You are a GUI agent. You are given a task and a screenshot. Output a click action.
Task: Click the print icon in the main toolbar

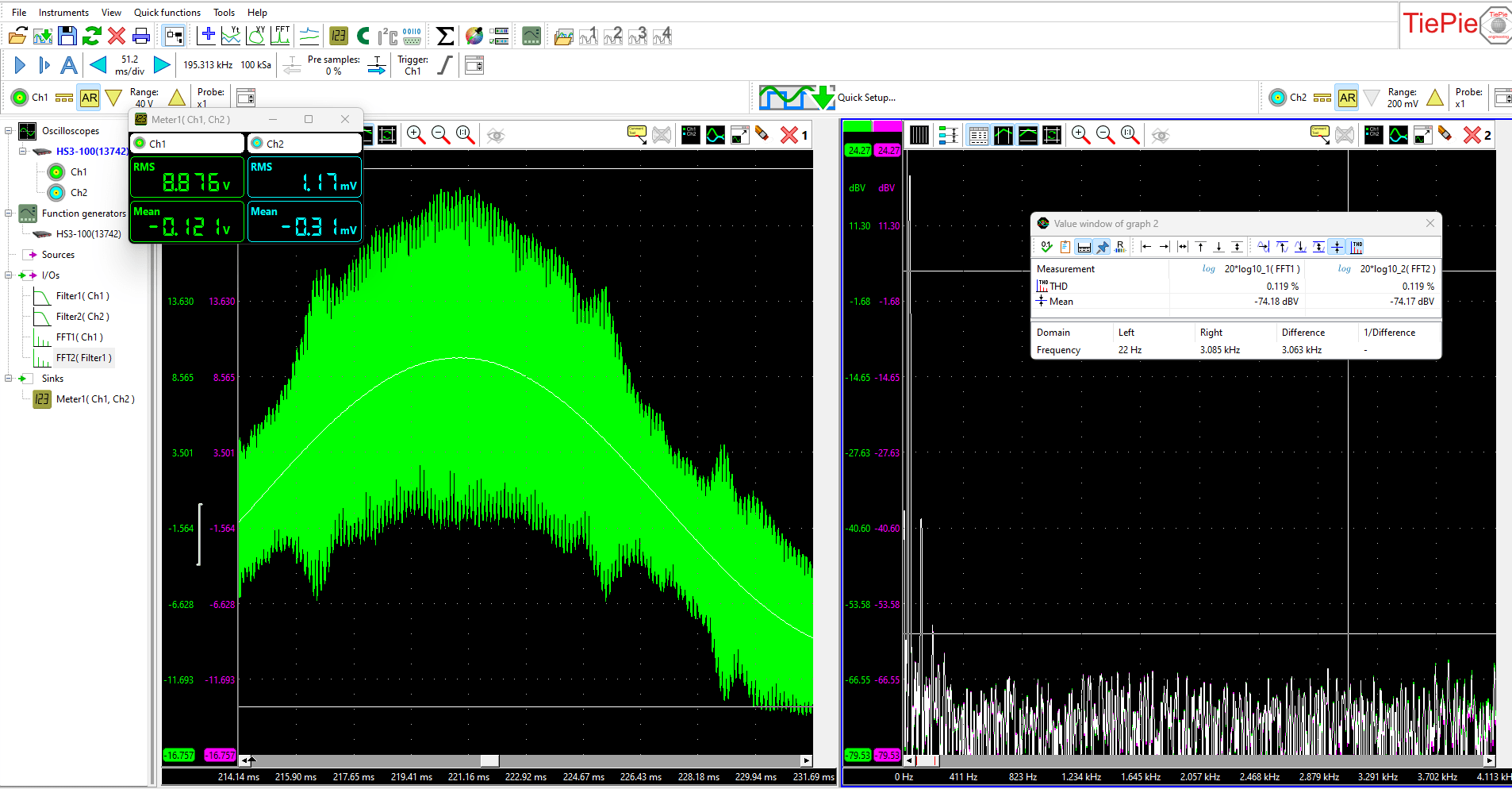coord(141,36)
